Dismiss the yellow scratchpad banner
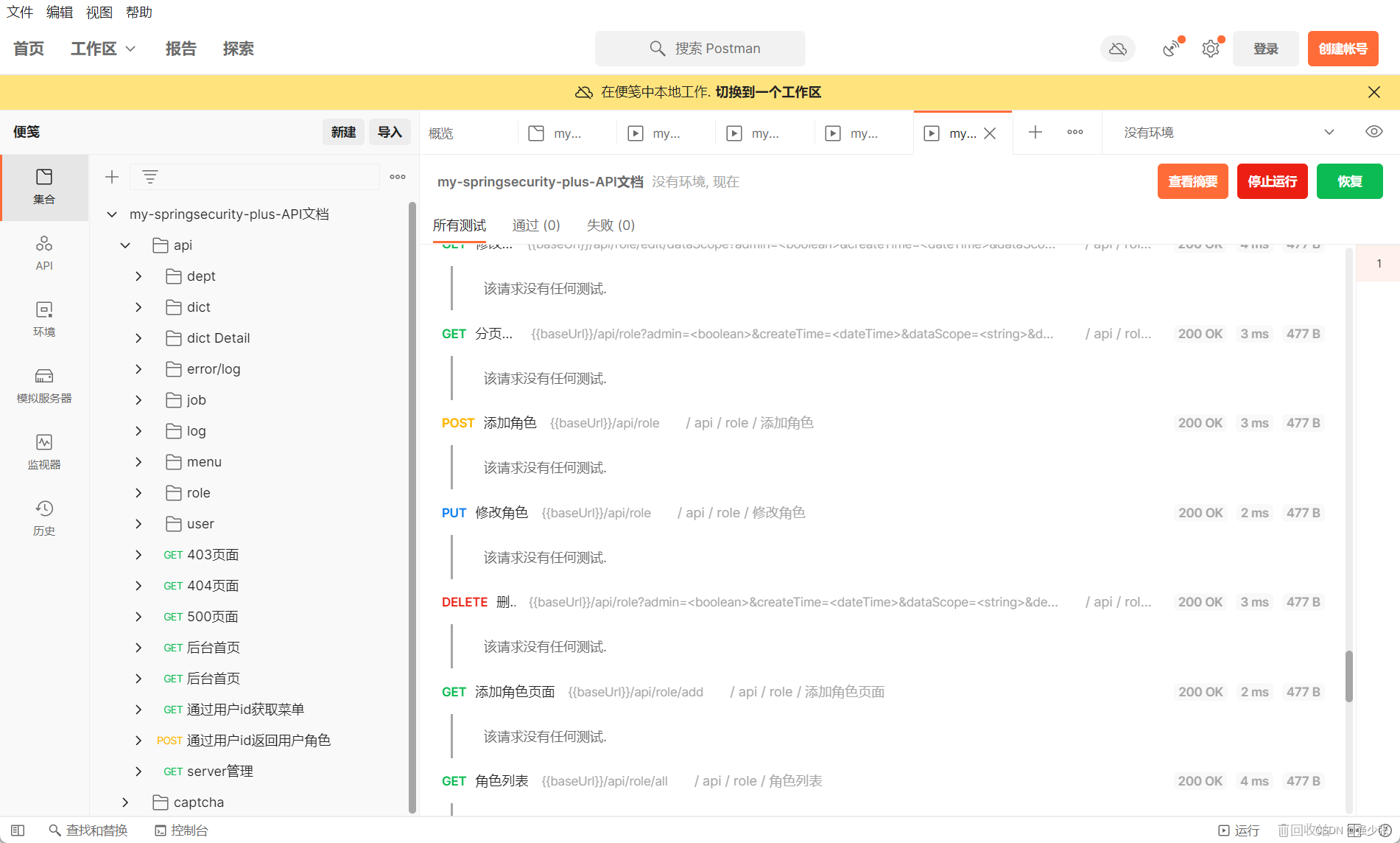The height and width of the screenshot is (843, 1400). [x=1374, y=92]
